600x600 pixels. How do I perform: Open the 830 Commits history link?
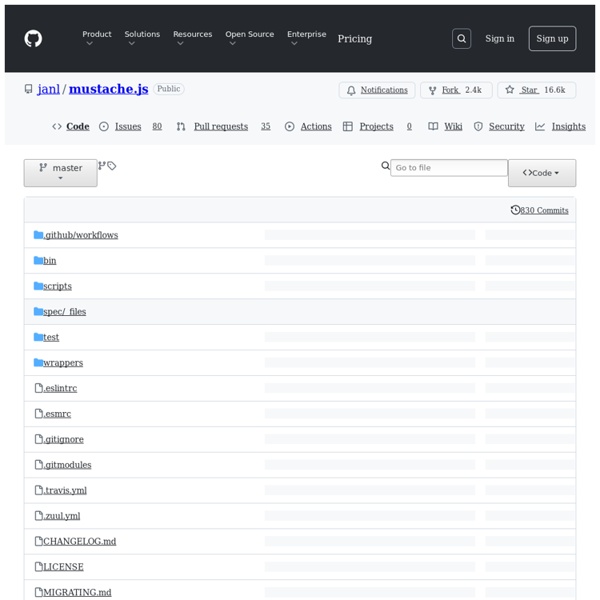point(544,210)
